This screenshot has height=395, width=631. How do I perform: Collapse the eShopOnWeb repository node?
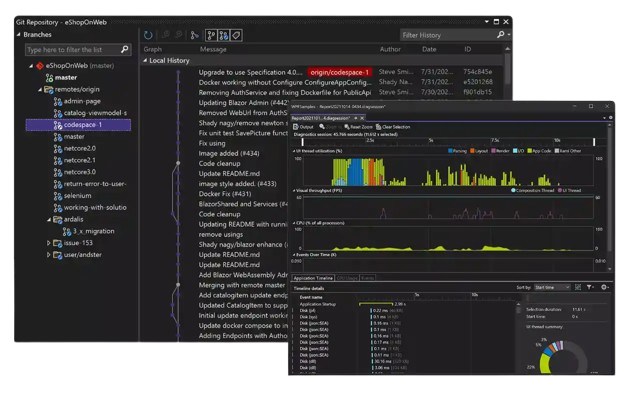click(31, 66)
